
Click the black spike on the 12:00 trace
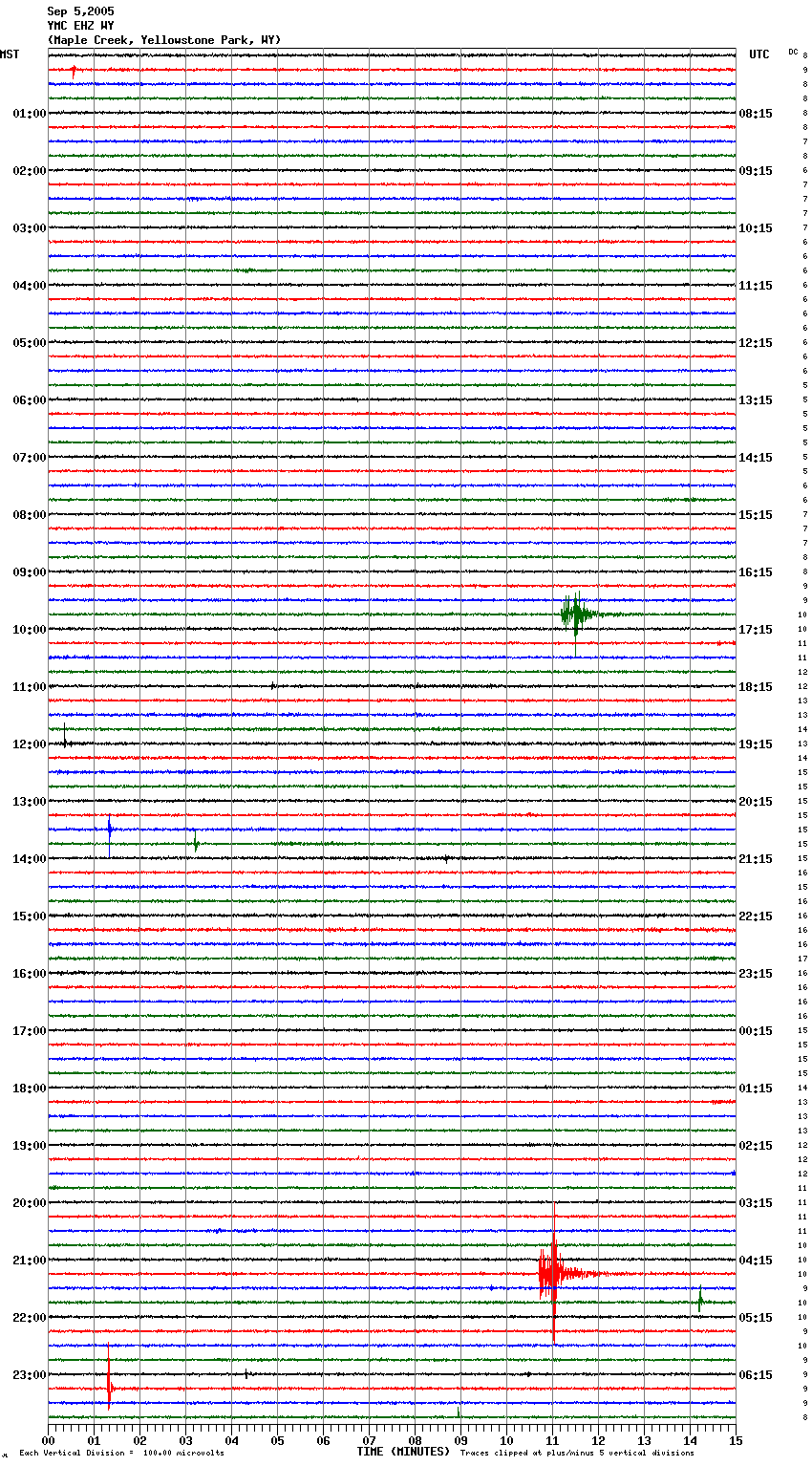pyautogui.click(x=65, y=737)
